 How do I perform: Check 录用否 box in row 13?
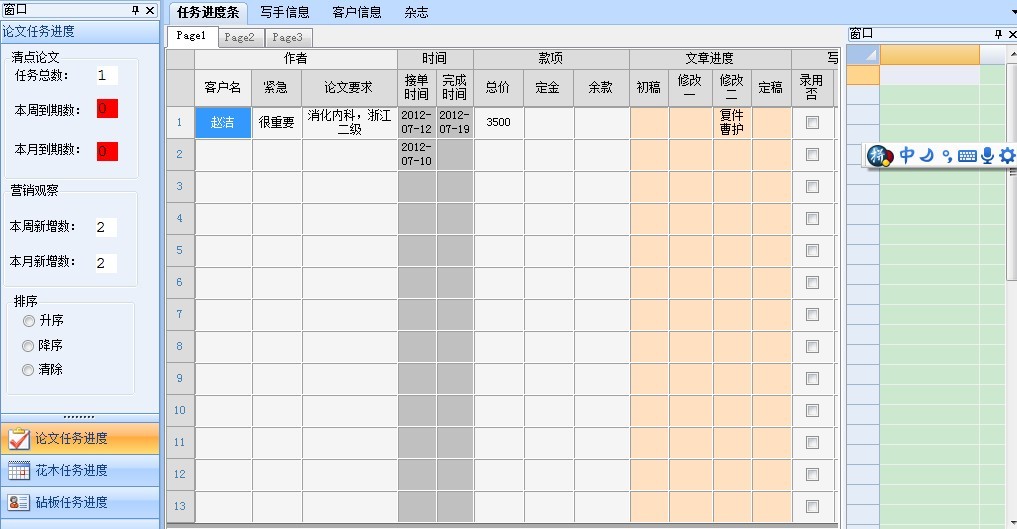812,506
